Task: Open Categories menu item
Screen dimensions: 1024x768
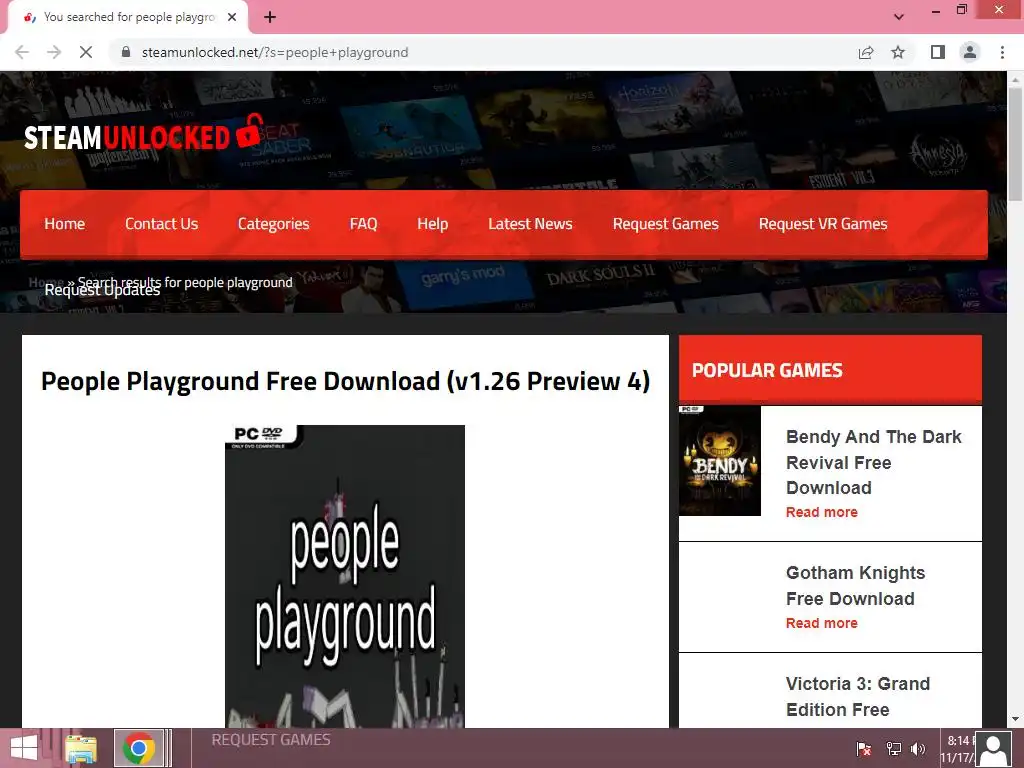Action: click(x=274, y=224)
